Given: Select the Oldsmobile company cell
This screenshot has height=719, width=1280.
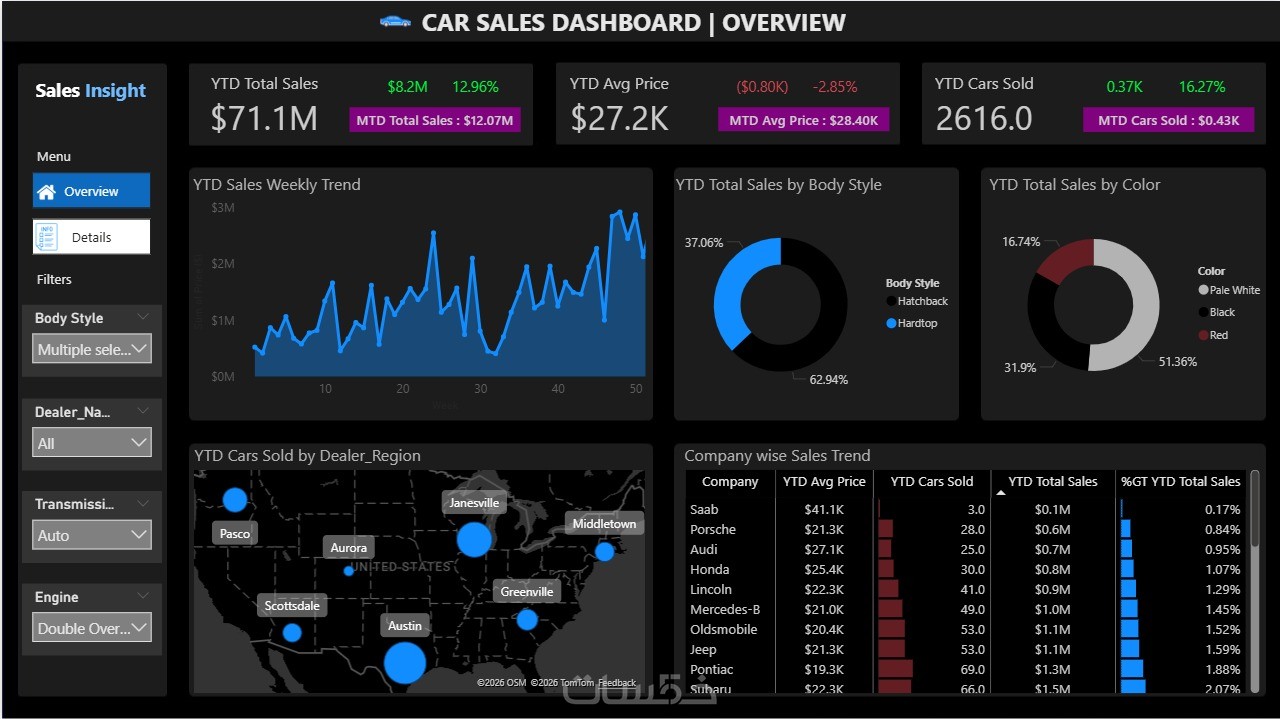Looking at the screenshot, I should tap(723, 629).
